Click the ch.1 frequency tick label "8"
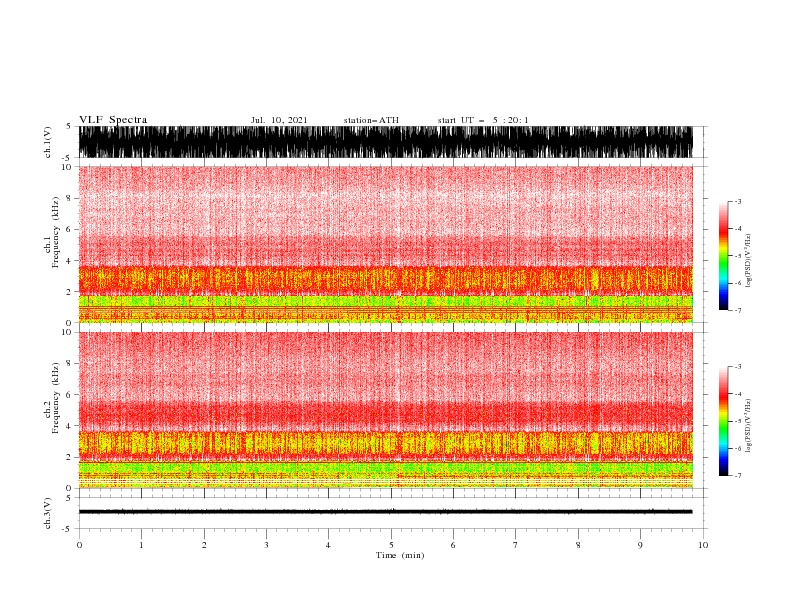 tap(69, 198)
